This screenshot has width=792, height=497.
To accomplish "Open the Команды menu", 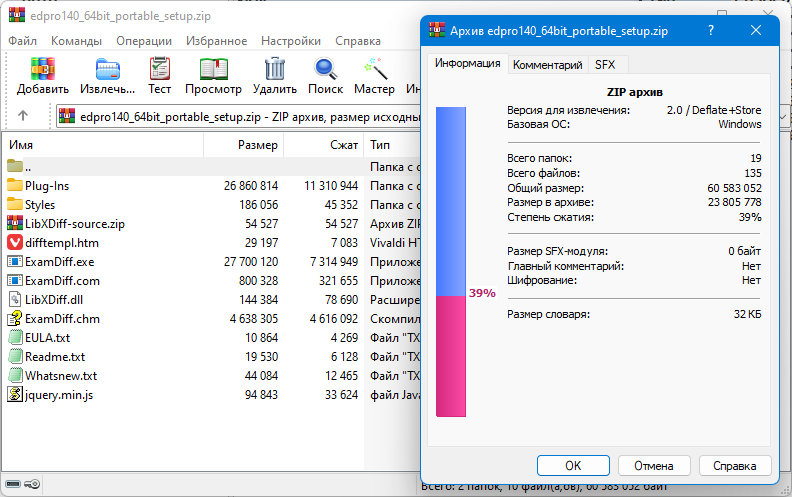I will tap(76, 41).
